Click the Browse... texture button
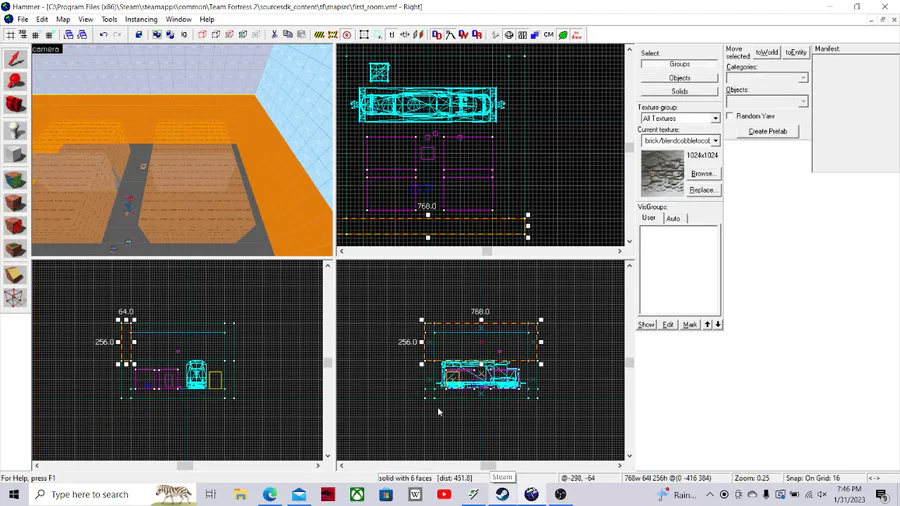Screen dimensions: 900x506 pyautogui.click(x=704, y=173)
